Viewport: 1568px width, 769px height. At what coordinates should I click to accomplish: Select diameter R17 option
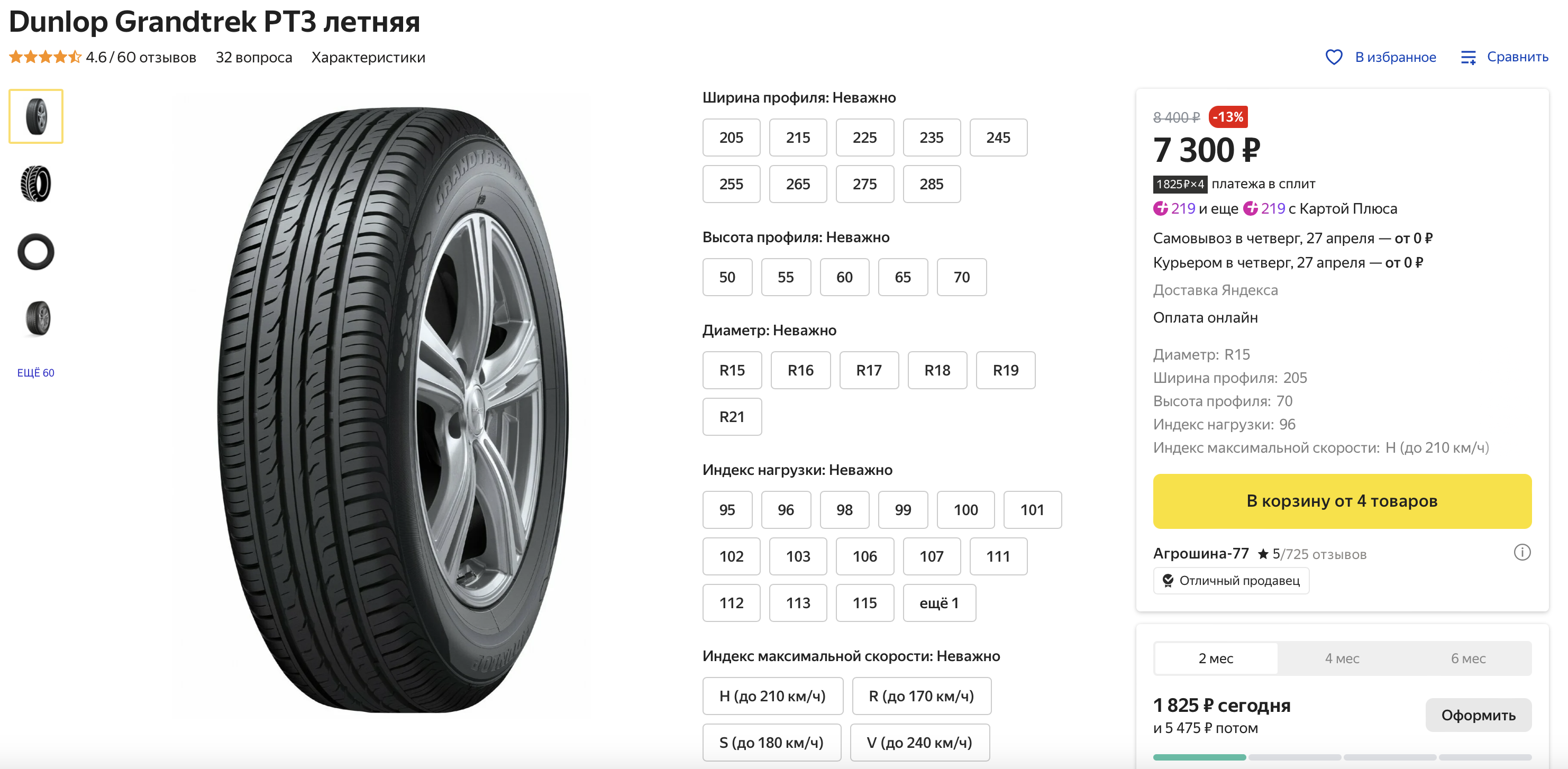coord(869,371)
